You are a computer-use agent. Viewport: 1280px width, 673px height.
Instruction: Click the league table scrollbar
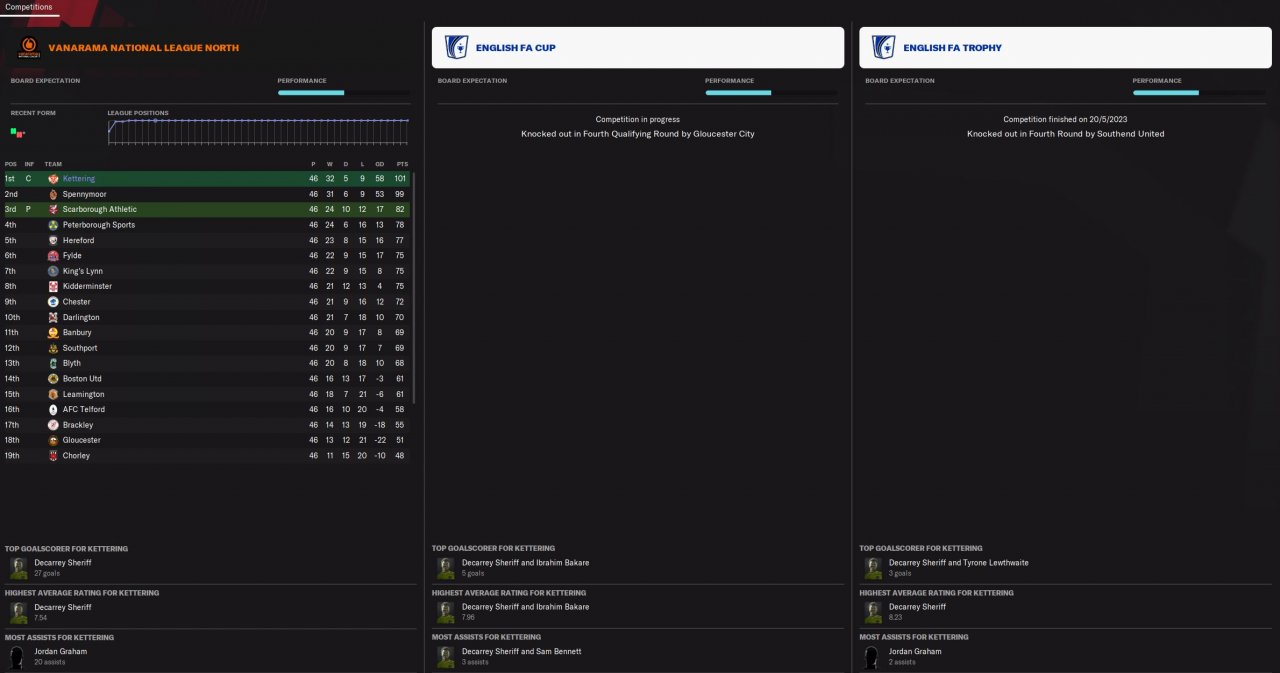tap(413, 288)
